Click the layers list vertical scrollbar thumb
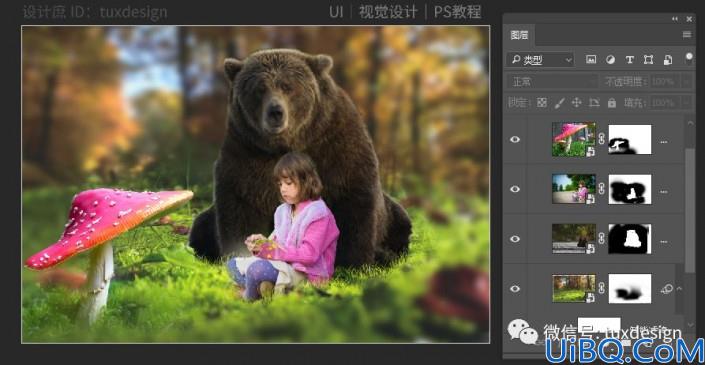705x365 pixels. pyautogui.click(x=690, y=210)
